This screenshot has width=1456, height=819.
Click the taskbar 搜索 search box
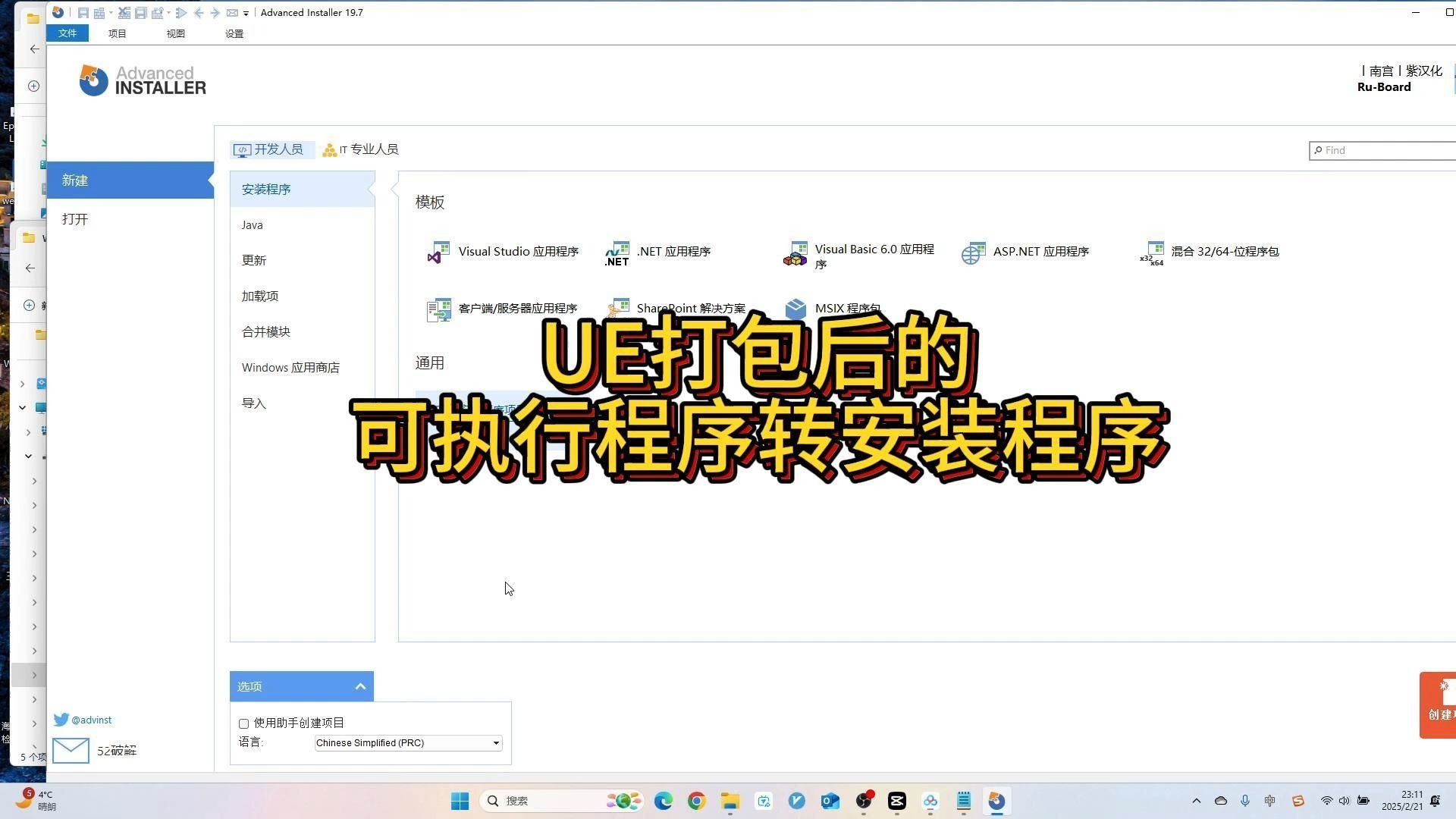coord(561,801)
